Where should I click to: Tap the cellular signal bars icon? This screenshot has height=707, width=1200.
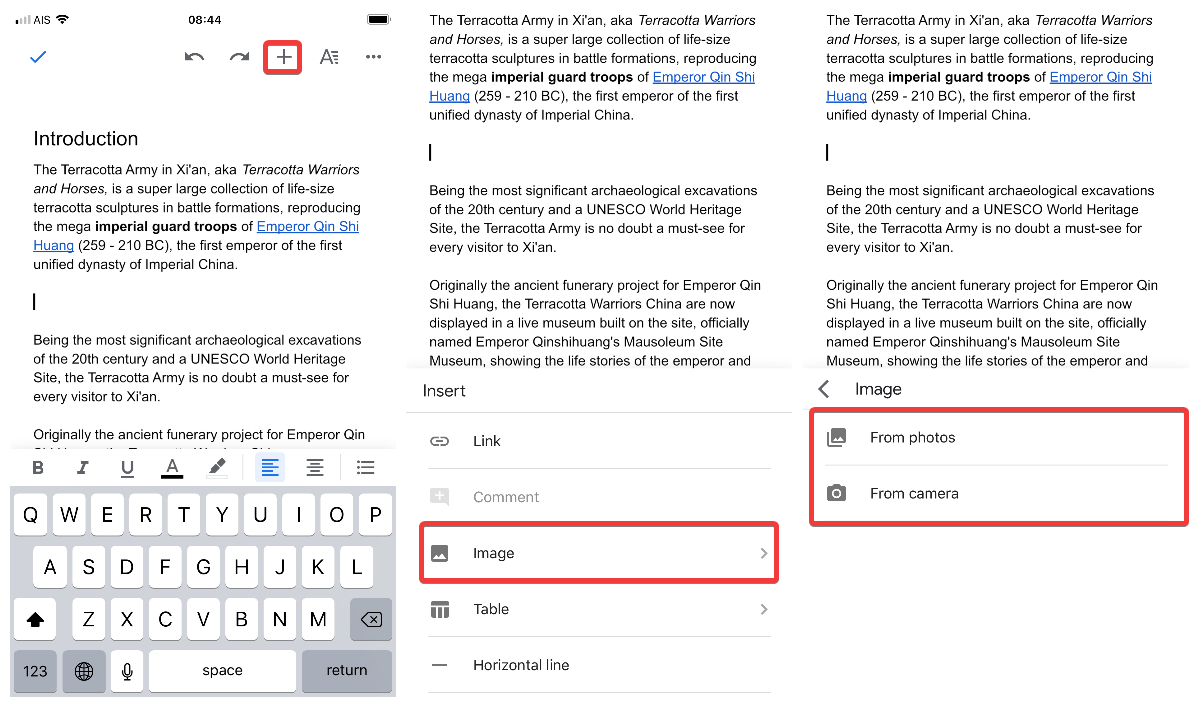[x=23, y=19]
